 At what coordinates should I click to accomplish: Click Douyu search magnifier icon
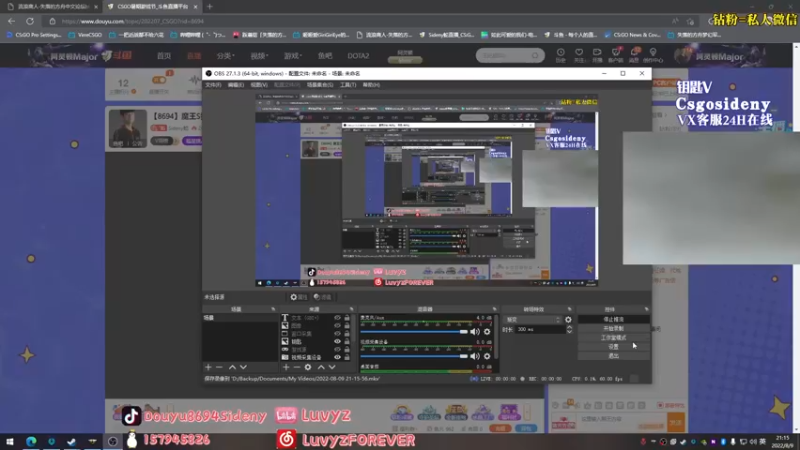coord(535,55)
